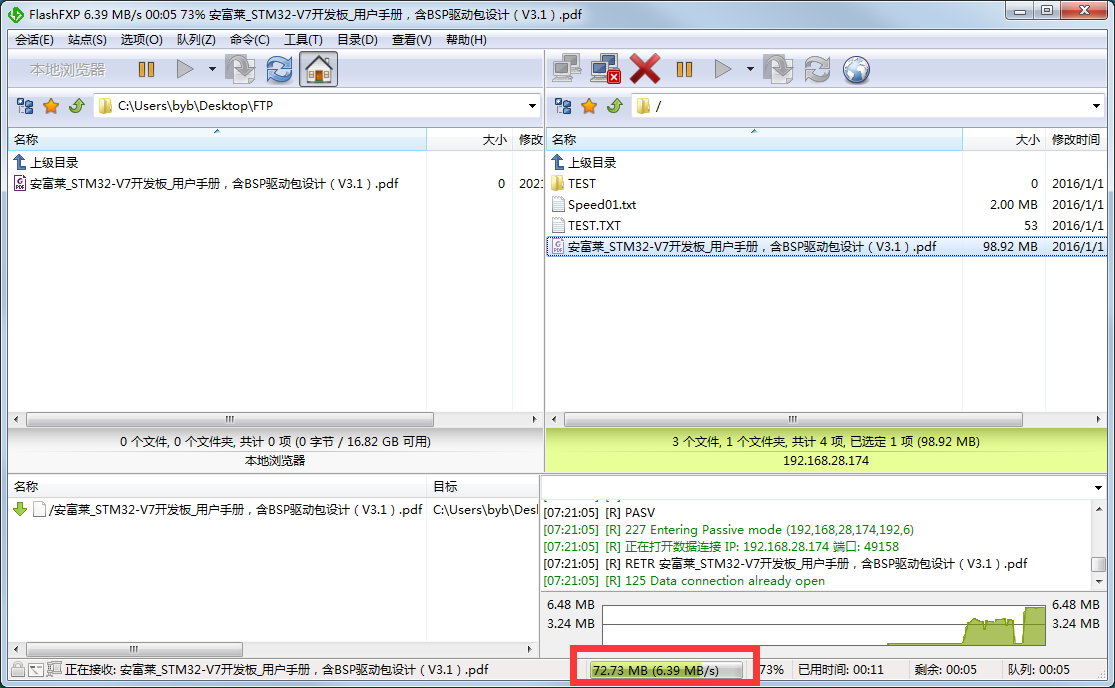Sort the local list by the 名称 column header
Viewport: 1115px width, 688px height.
[x=217, y=139]
